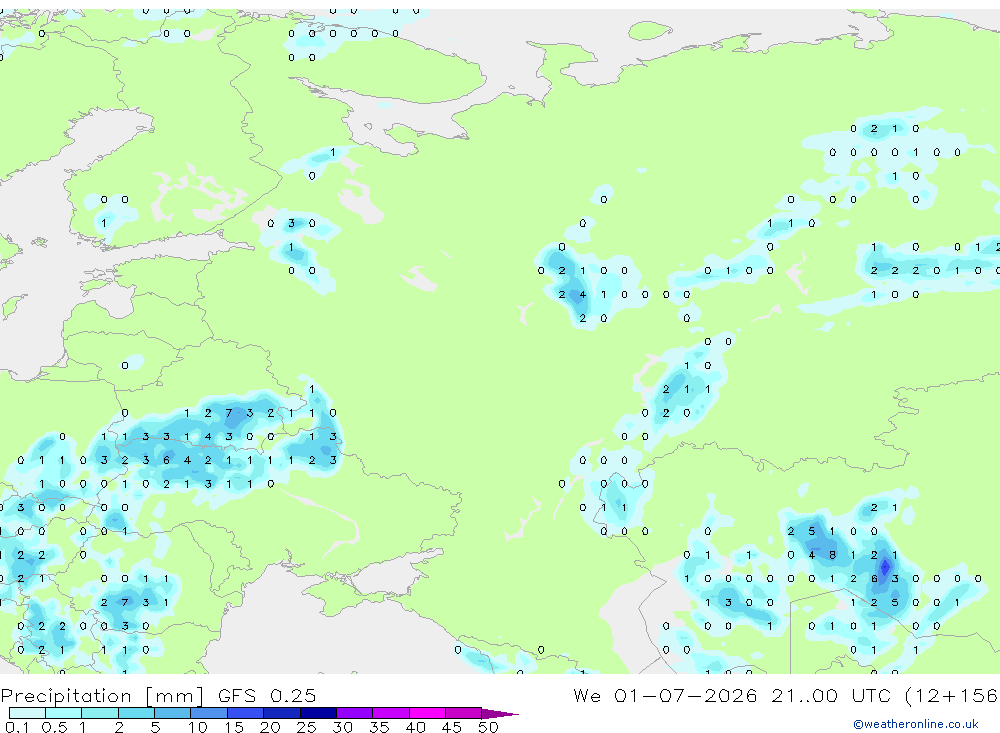Click the 0.1–0.5 mm palest cyan legend swatch
Screen dimensions: 1000x733
point(27,713)
